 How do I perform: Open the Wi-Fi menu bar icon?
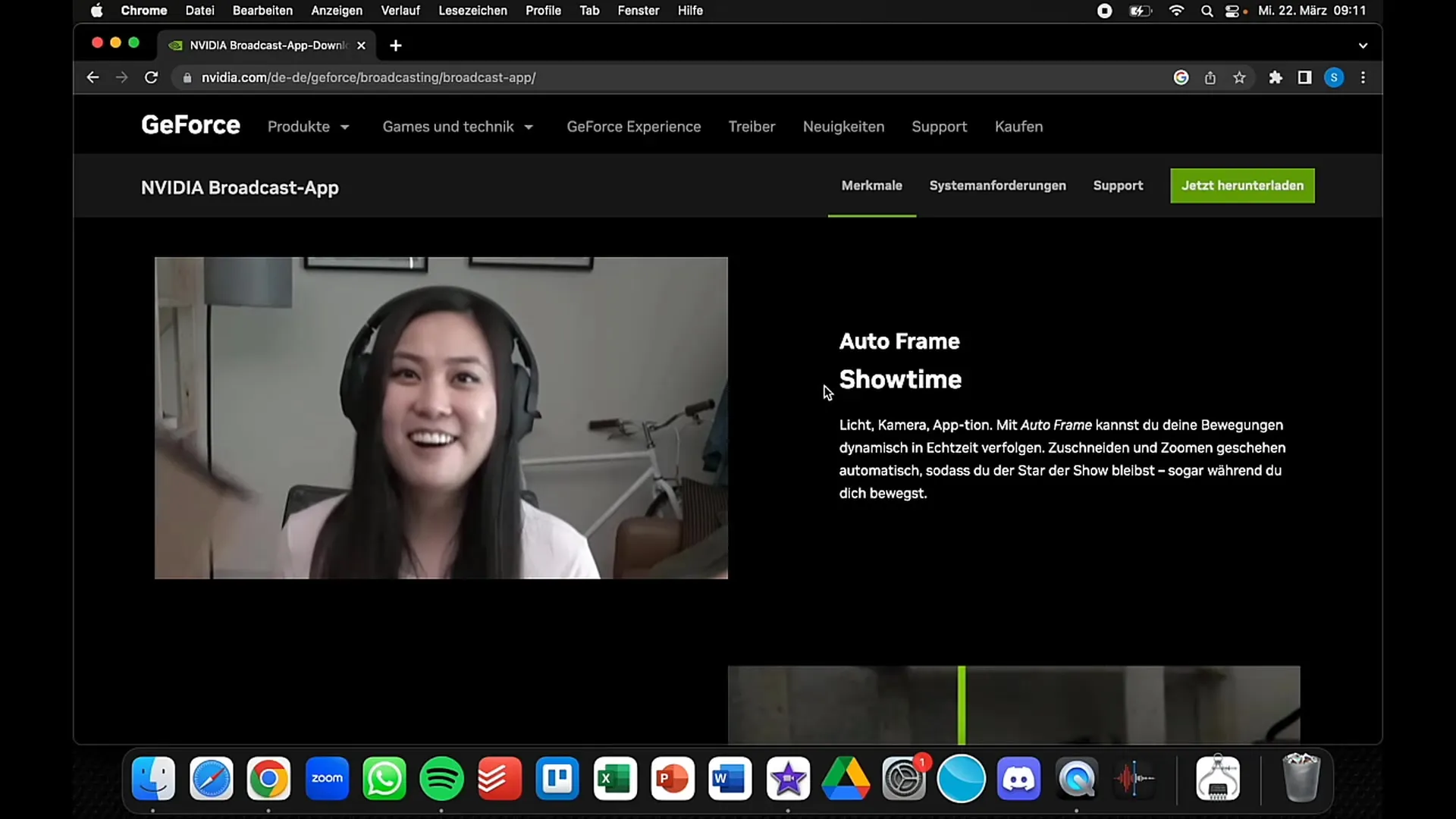tap(1176, 11)
